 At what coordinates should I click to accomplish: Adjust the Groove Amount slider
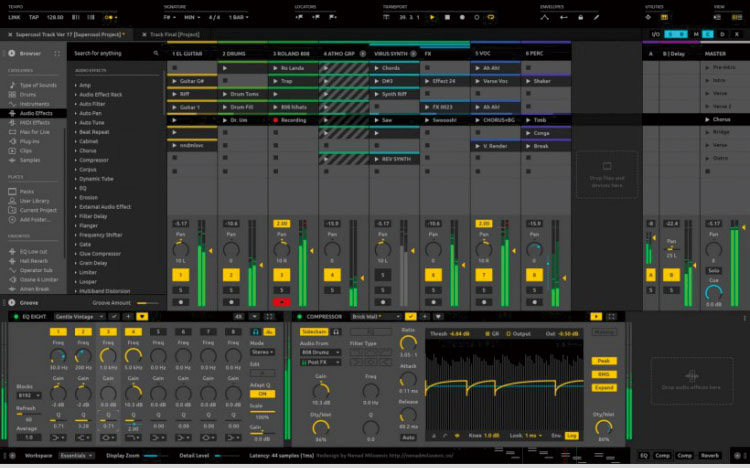[146, 301]
